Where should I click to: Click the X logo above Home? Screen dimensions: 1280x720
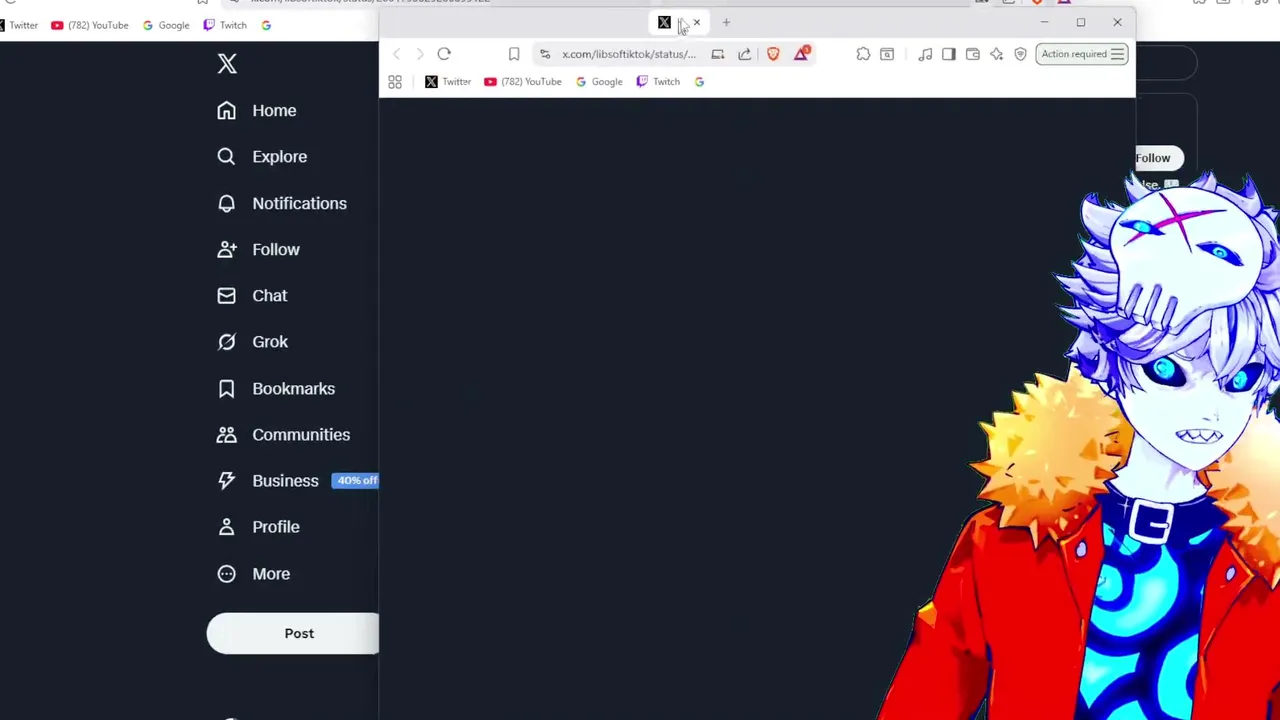227,64
